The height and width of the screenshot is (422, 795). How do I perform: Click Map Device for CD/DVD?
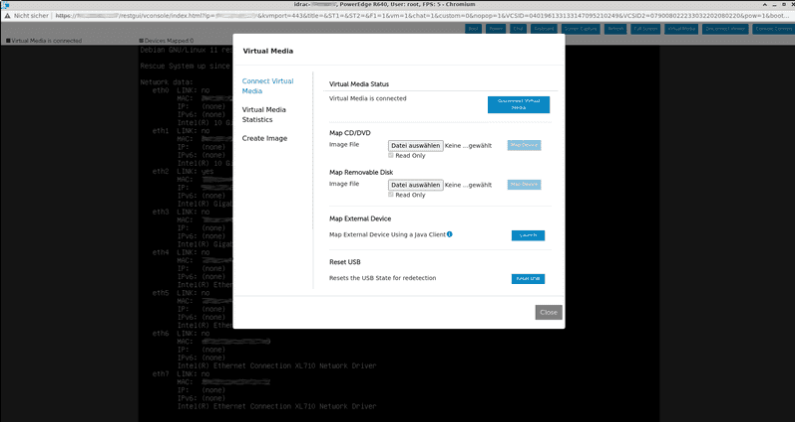point(524,145)
